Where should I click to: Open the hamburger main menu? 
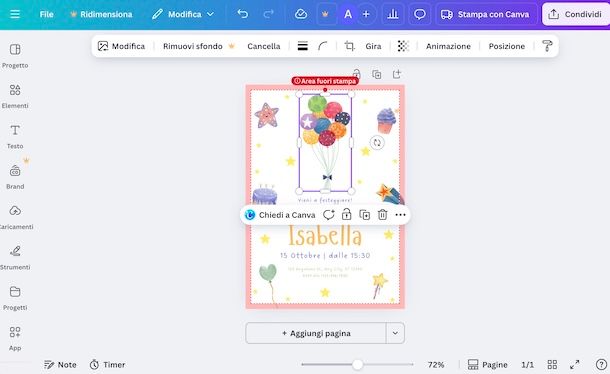tap(15, 14)
